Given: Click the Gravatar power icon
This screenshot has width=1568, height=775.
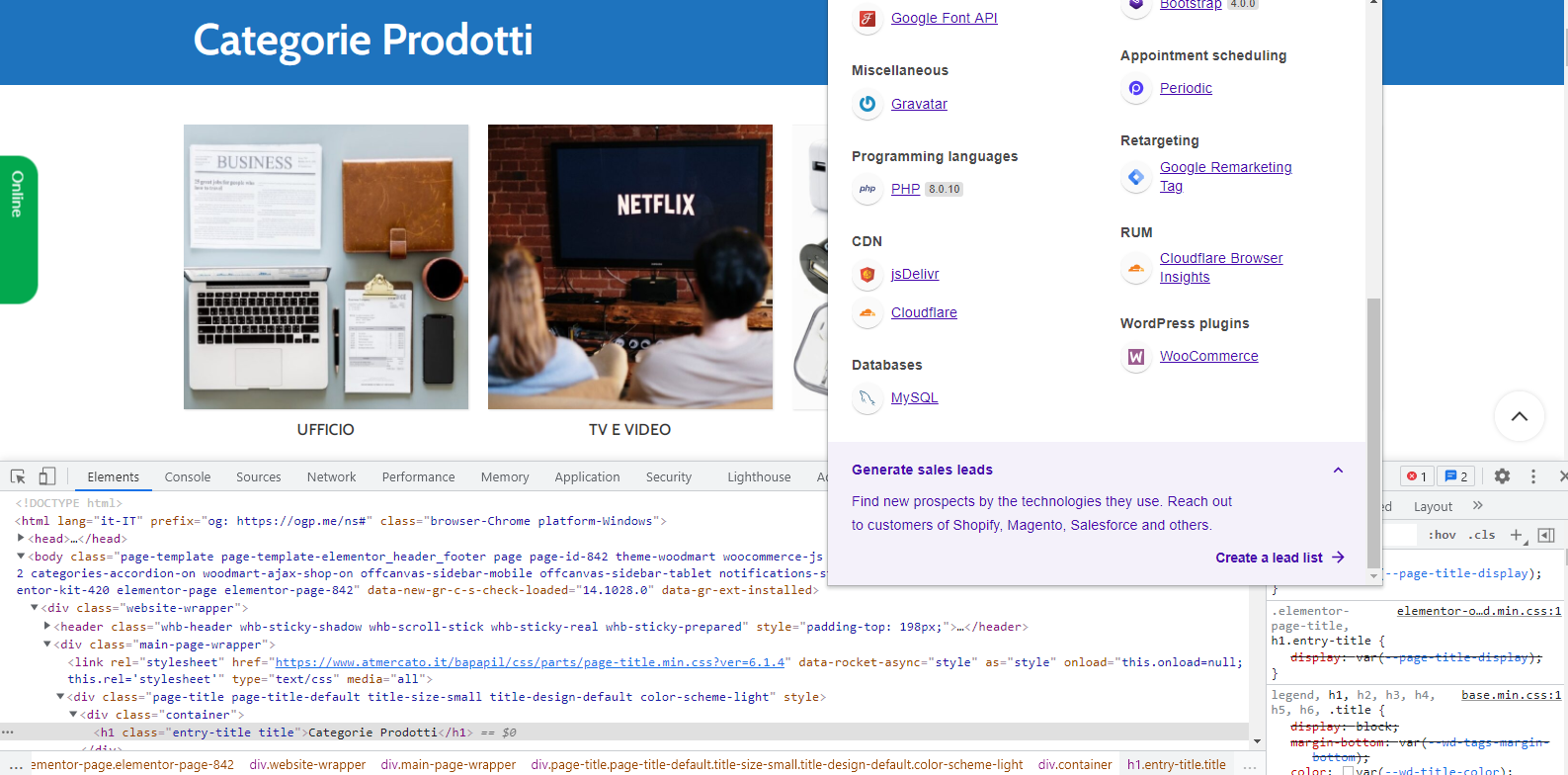Looking at the screenshot, I should 867,104.
